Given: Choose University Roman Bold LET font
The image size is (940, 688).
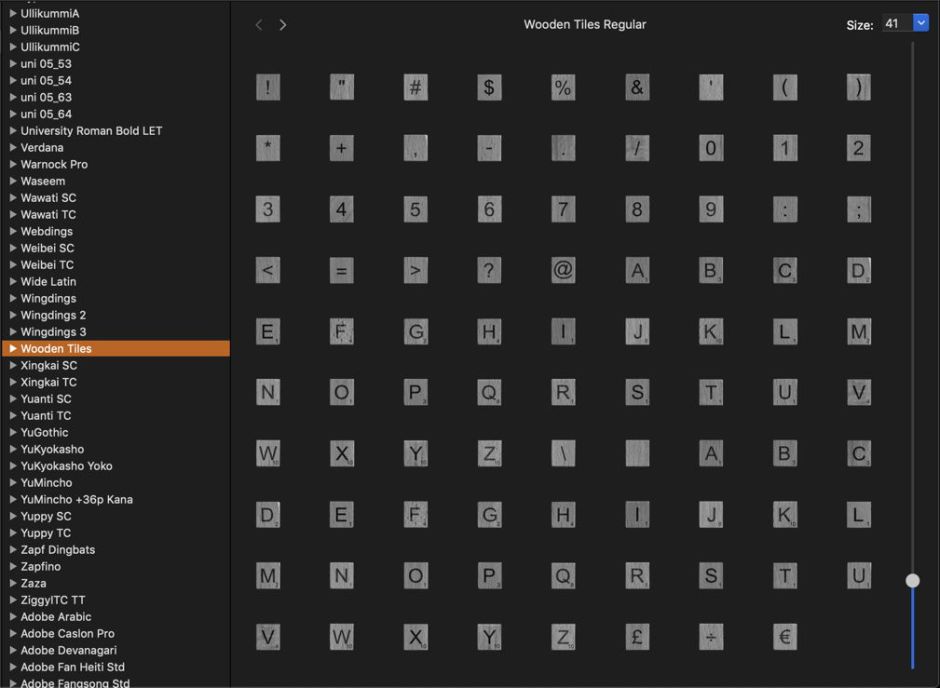Looking at the screenshot, I should pos(91,131).
